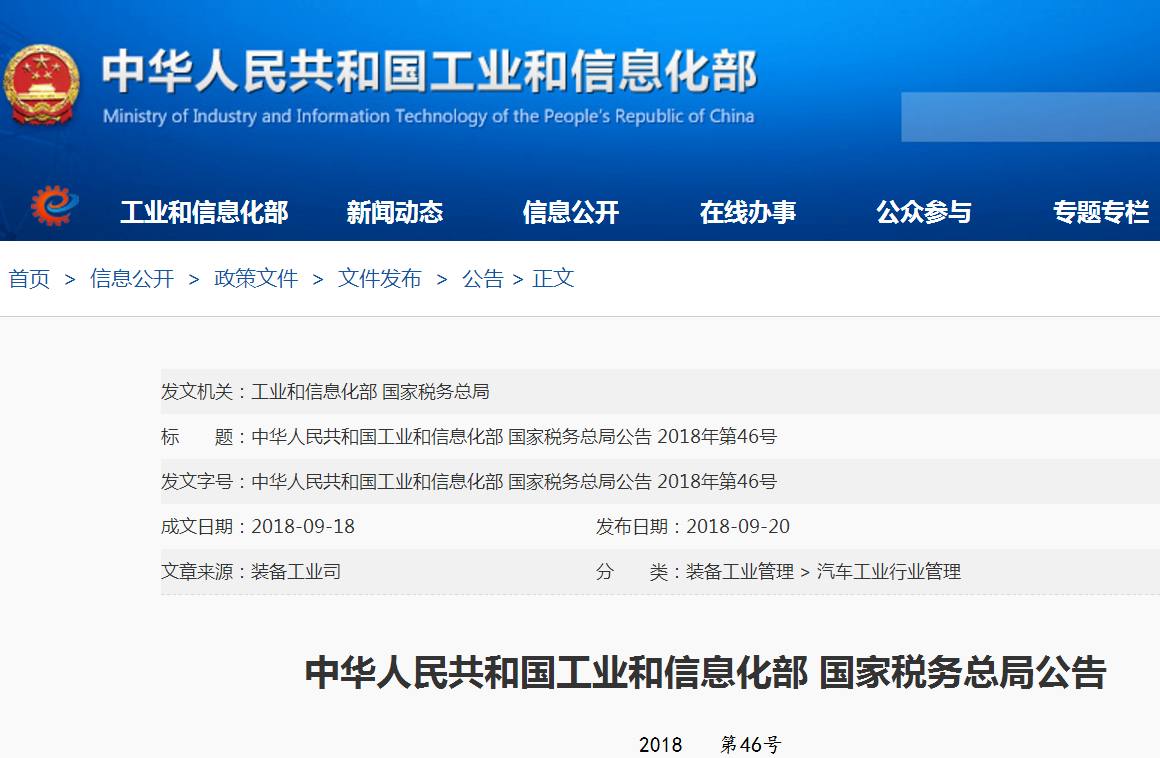Open the 公告 breadcrumb link
The image size is (1160, 758).
pyautogui.click(x=483, y=279)
